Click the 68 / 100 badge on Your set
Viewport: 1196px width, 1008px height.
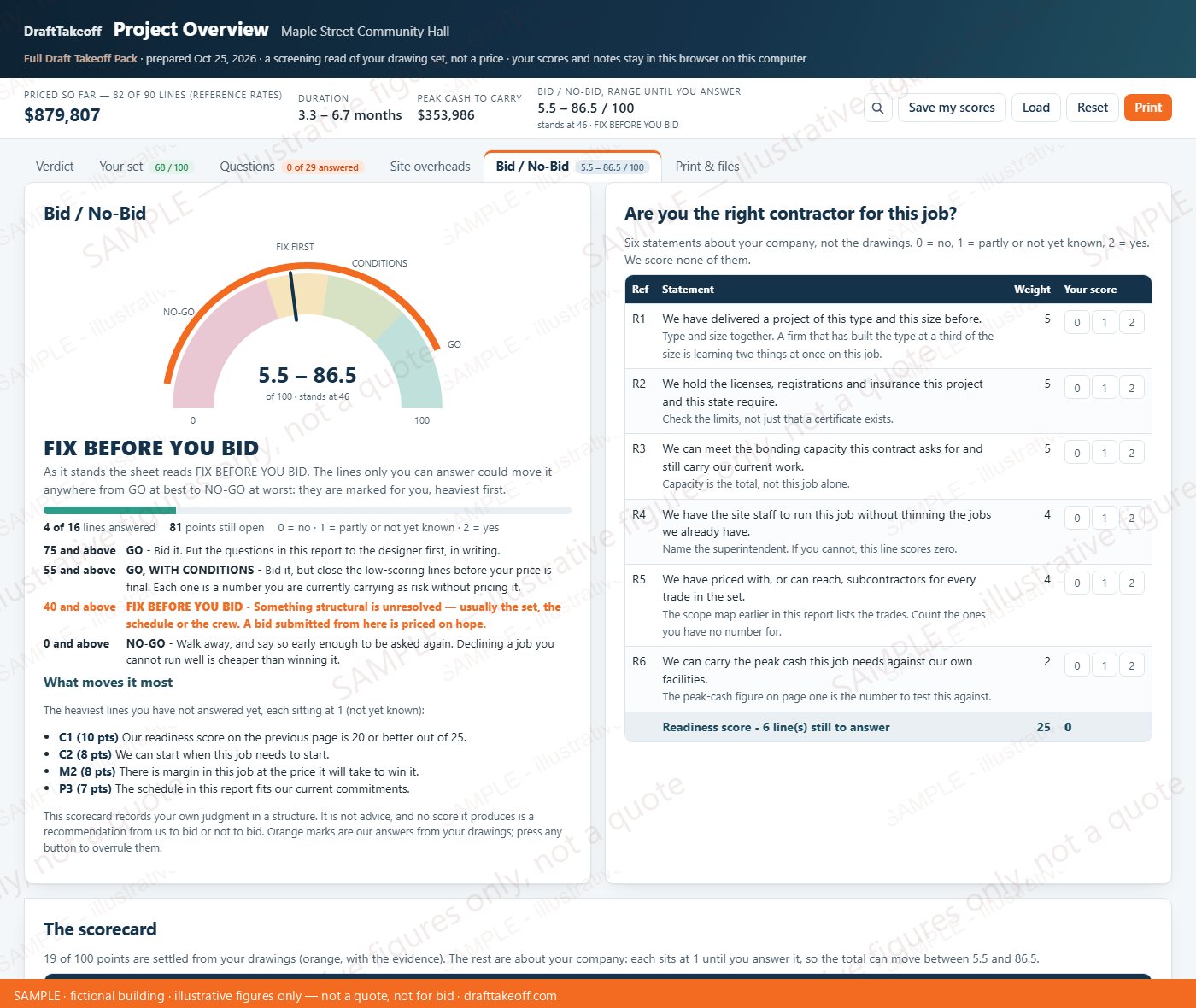pyautogui.click(x=172, y=167)
